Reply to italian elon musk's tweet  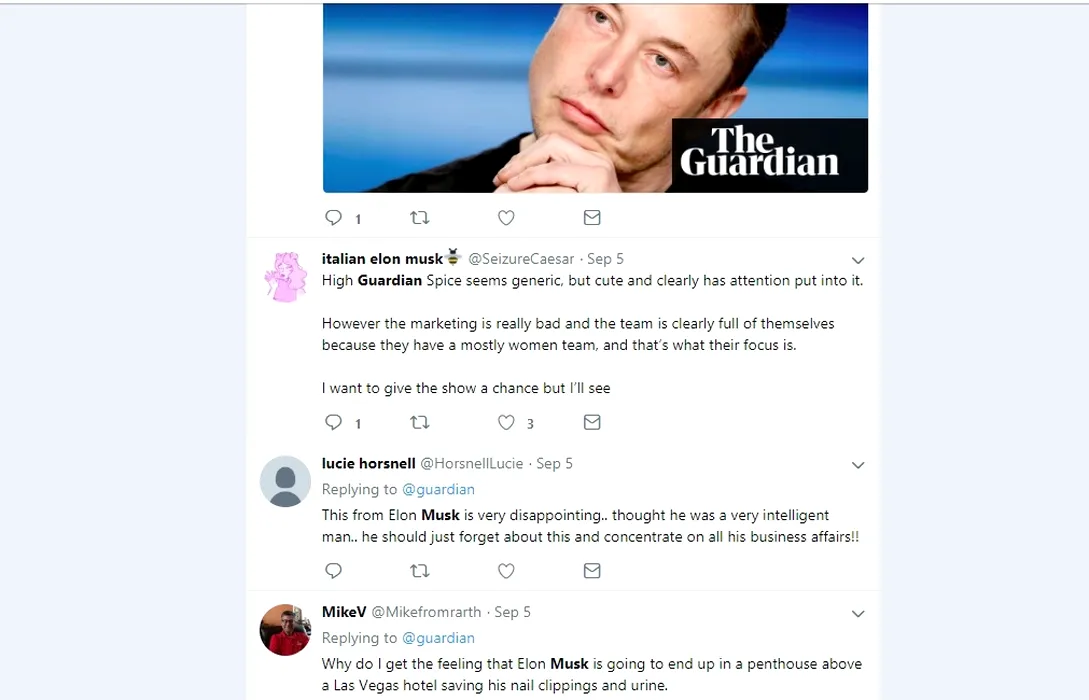334,423
